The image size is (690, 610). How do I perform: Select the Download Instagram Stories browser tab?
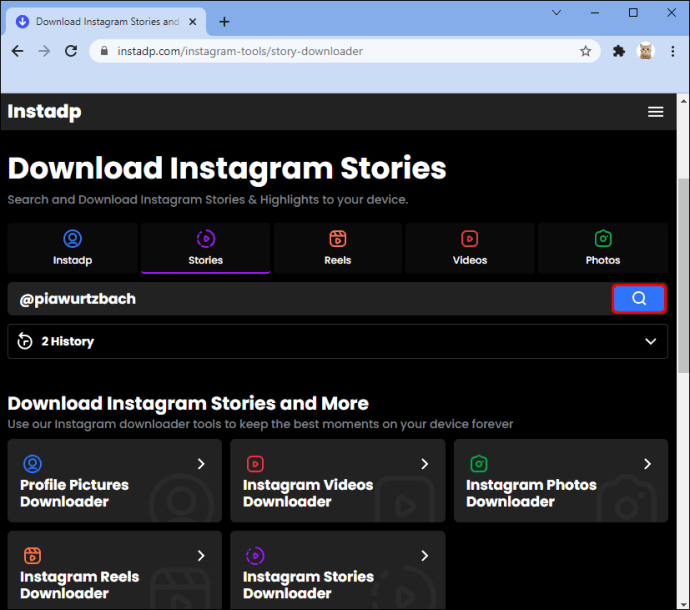[x=106, y=22]
